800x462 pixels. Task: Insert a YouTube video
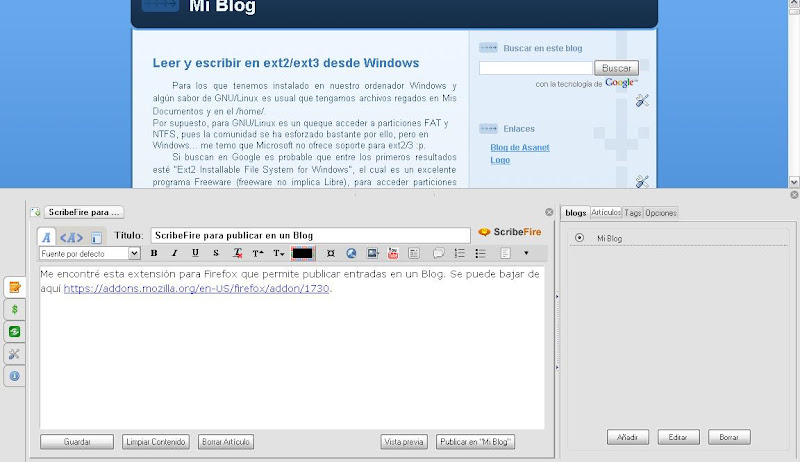(x=393, y=253)
